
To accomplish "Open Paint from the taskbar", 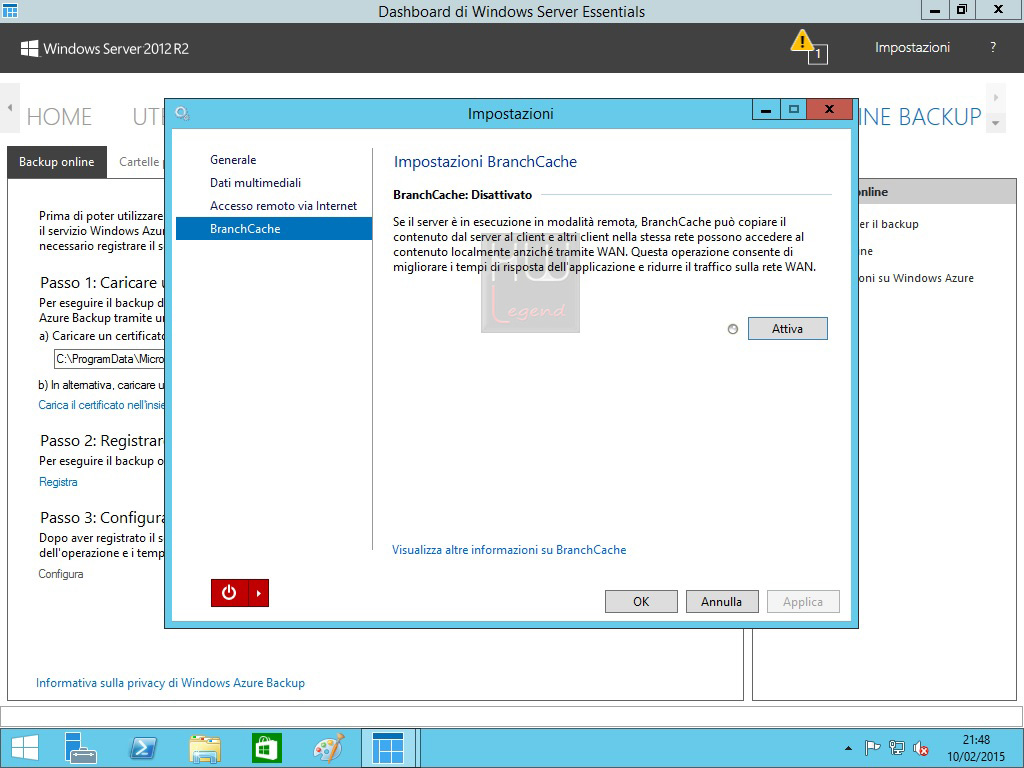I will pos(328,748).
